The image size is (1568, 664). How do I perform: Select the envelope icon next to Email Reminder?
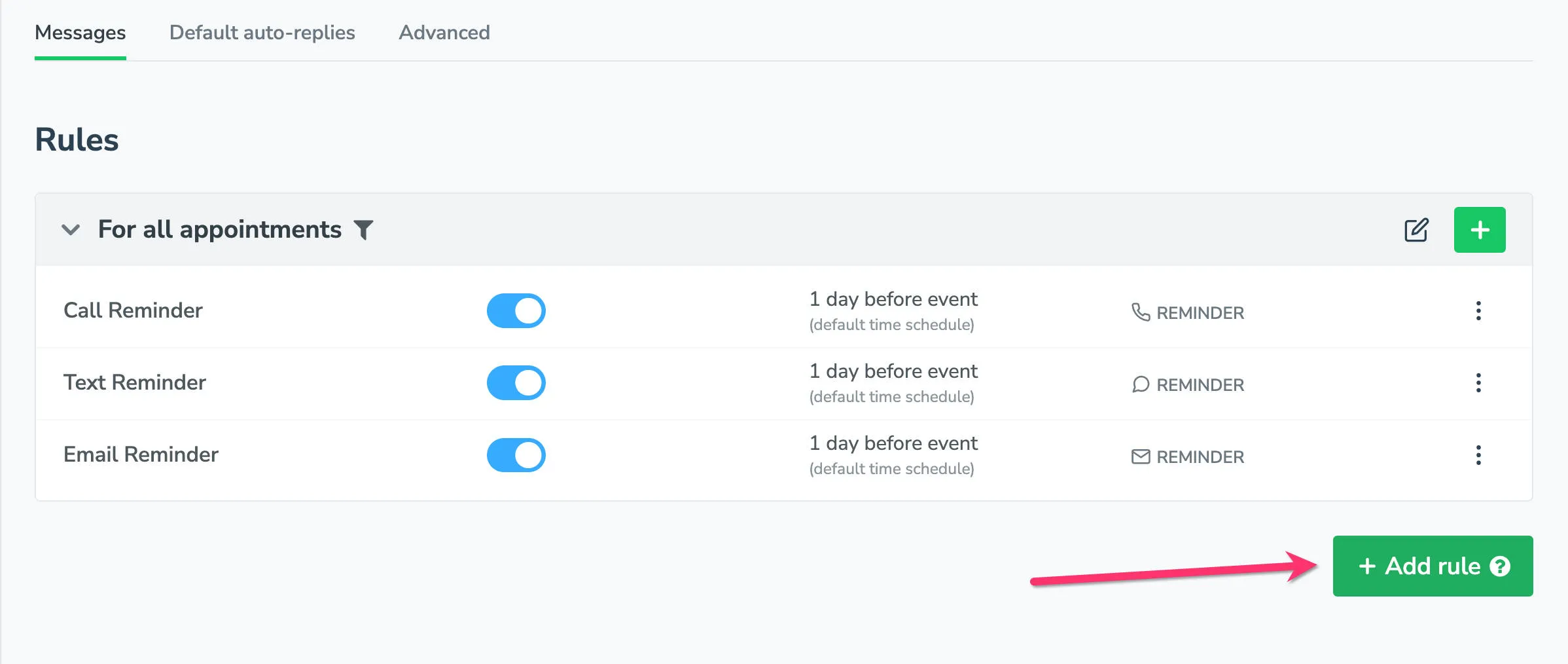[x=1141, y=456]
